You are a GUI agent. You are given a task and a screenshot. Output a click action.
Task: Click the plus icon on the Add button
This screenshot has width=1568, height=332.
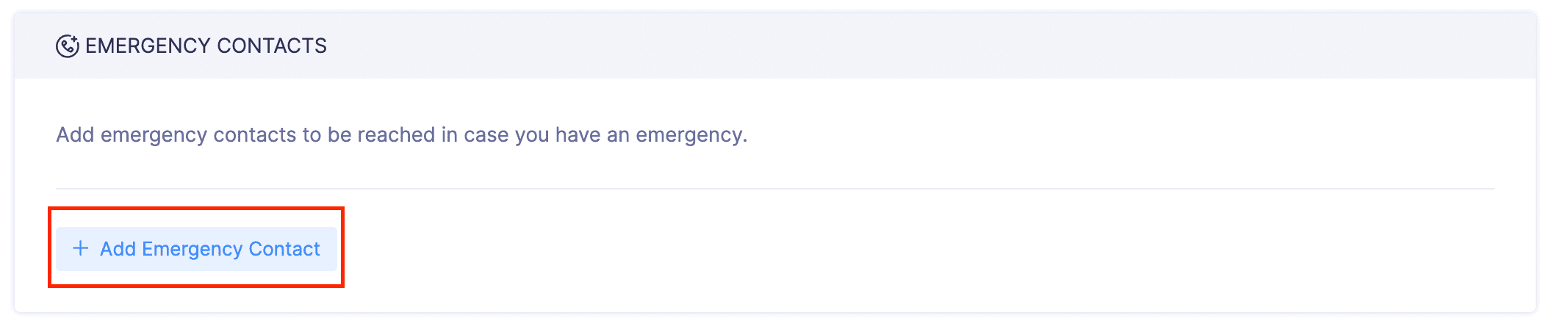80,249
